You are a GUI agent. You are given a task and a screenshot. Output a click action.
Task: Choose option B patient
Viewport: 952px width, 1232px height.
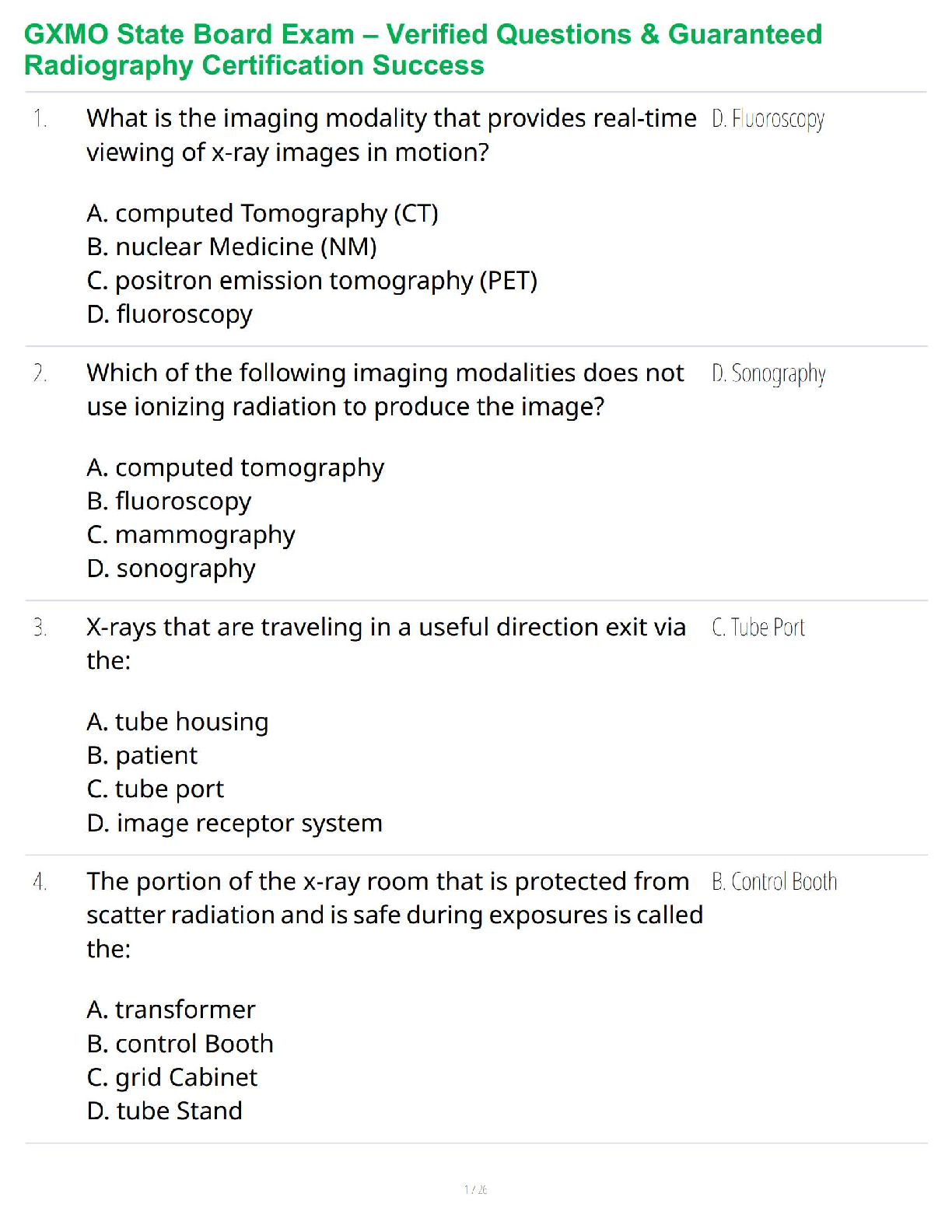tap(142, 755)
